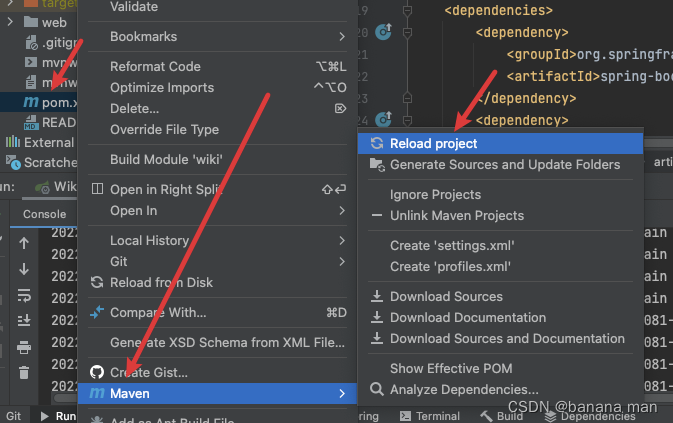Click the Analyze Dependencies magnifier icon
The image size is (673, 423).
(x=377, y=389)
